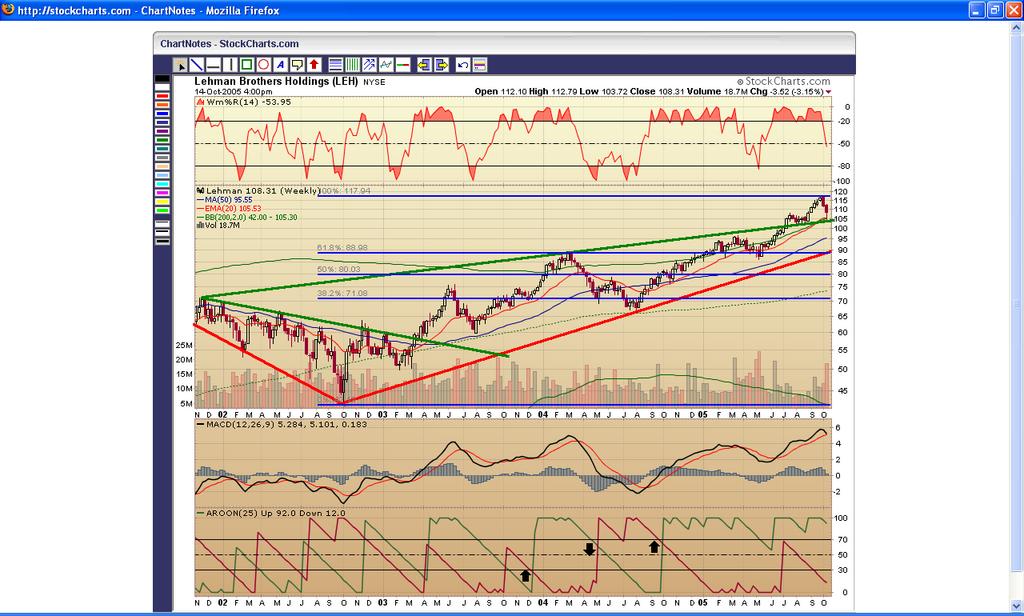Viewport: 1024px width, 616px height.
Task: Select the pointer arrow tool
Action: (180, 65)
